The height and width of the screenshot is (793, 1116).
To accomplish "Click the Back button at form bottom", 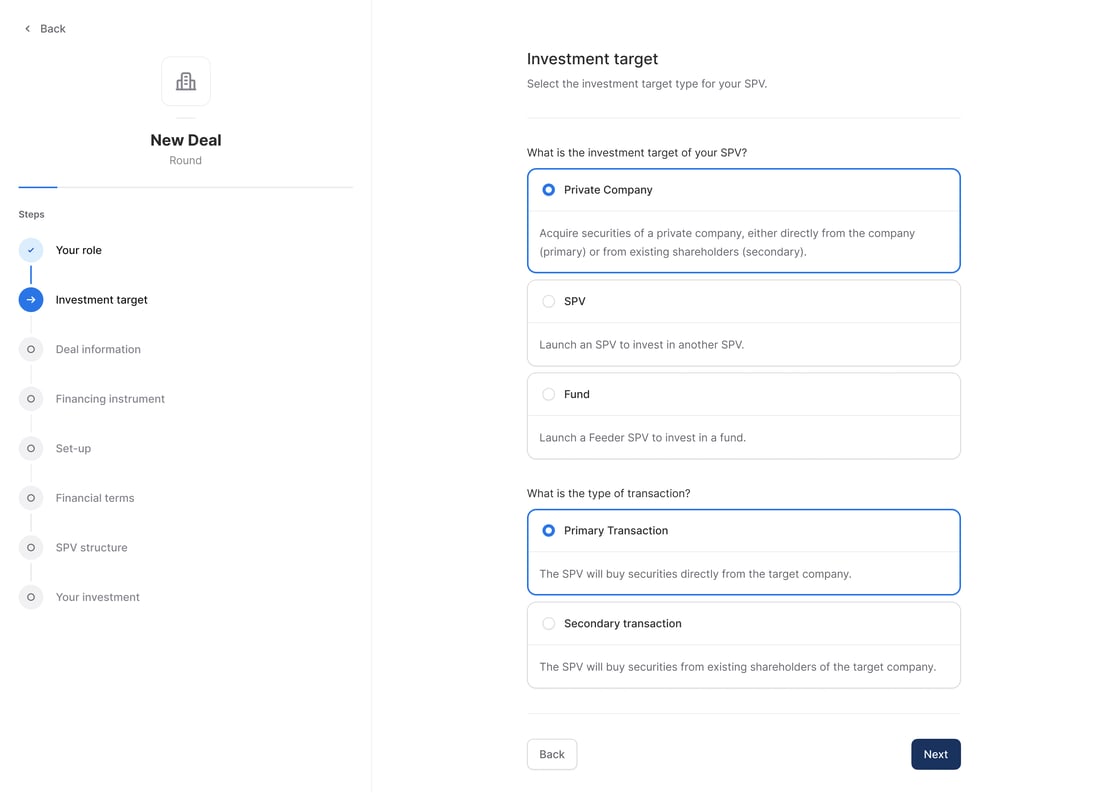I will click(x=552, y=755).
